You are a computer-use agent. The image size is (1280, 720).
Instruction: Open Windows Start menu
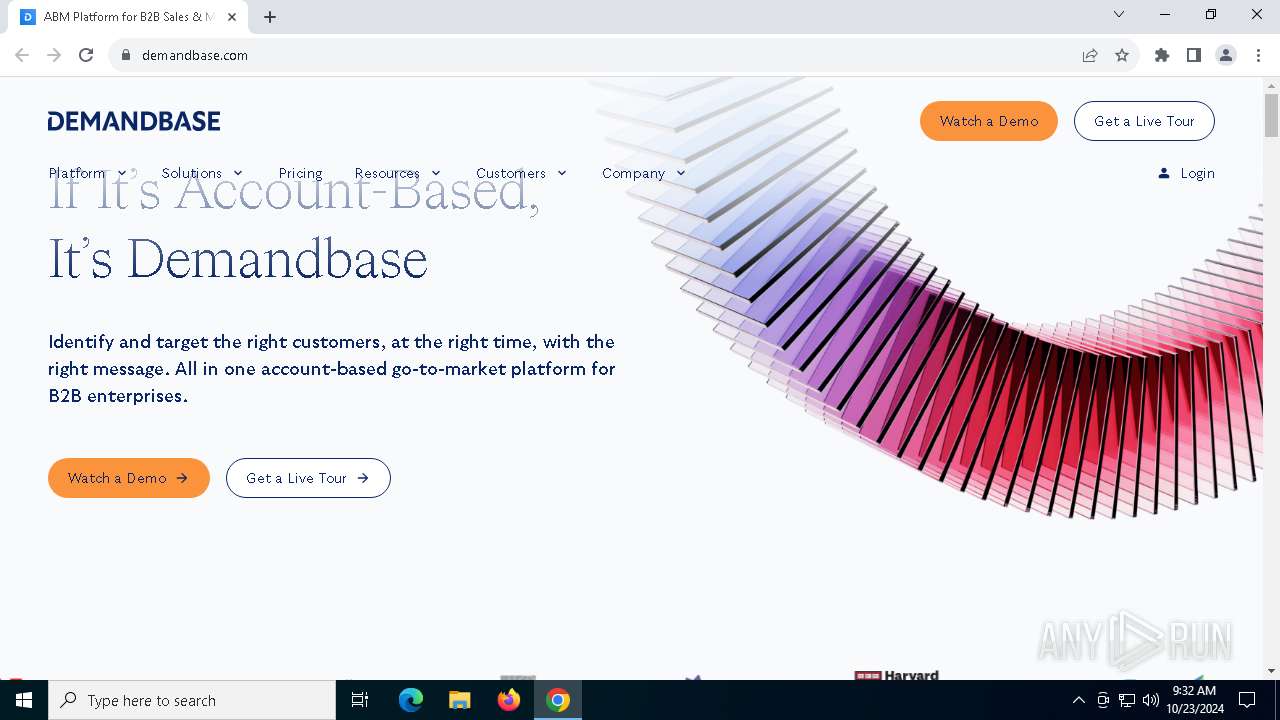tap(24, 700)
